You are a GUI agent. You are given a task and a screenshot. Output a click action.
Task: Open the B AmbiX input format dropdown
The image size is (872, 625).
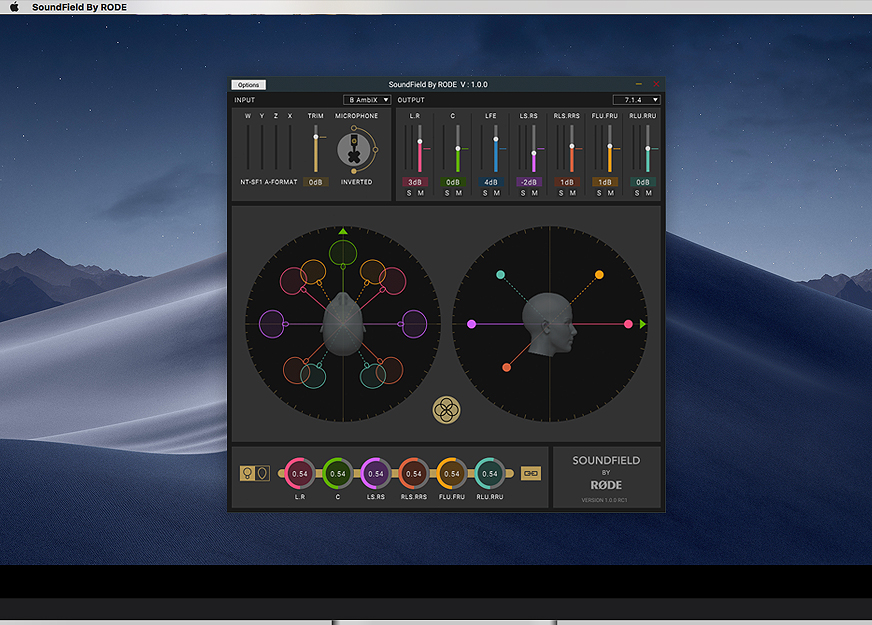tap(367, 100)
